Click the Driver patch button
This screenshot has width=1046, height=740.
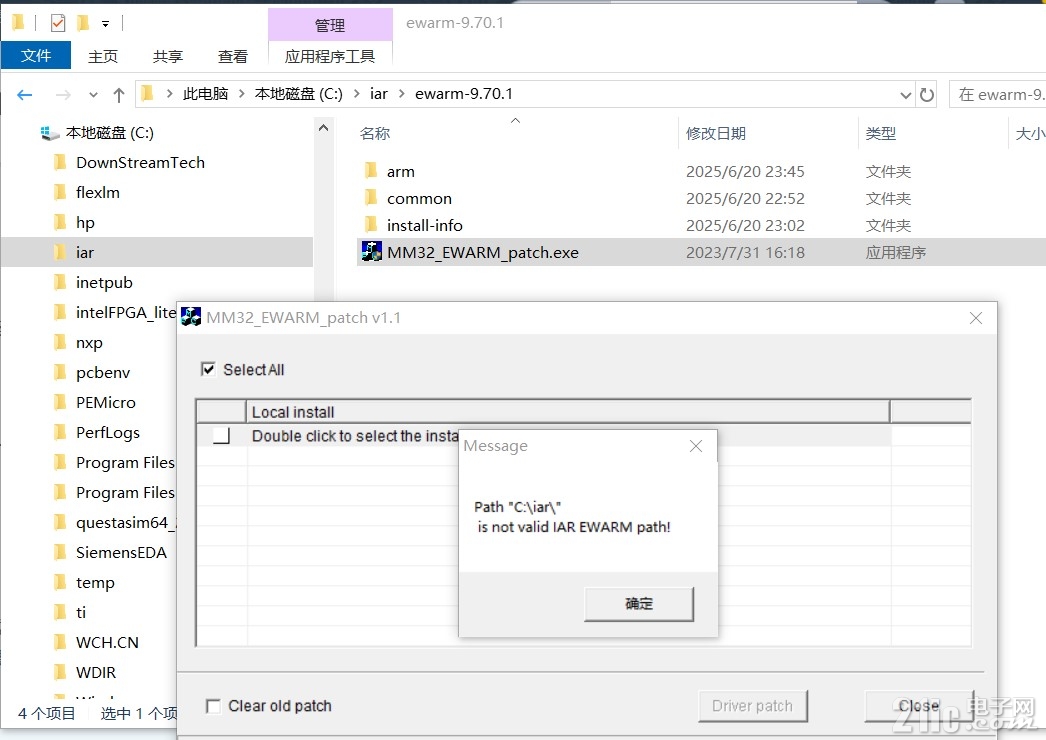pyautogui.click(x=752, y=706)
